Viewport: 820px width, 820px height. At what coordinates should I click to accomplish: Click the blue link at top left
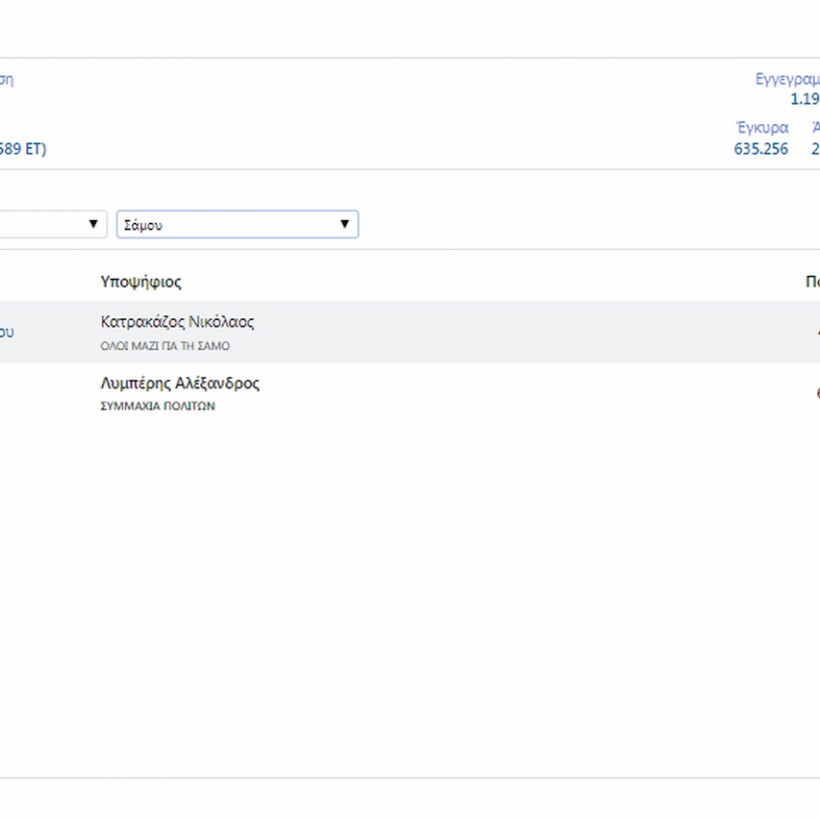coord(6,79)
